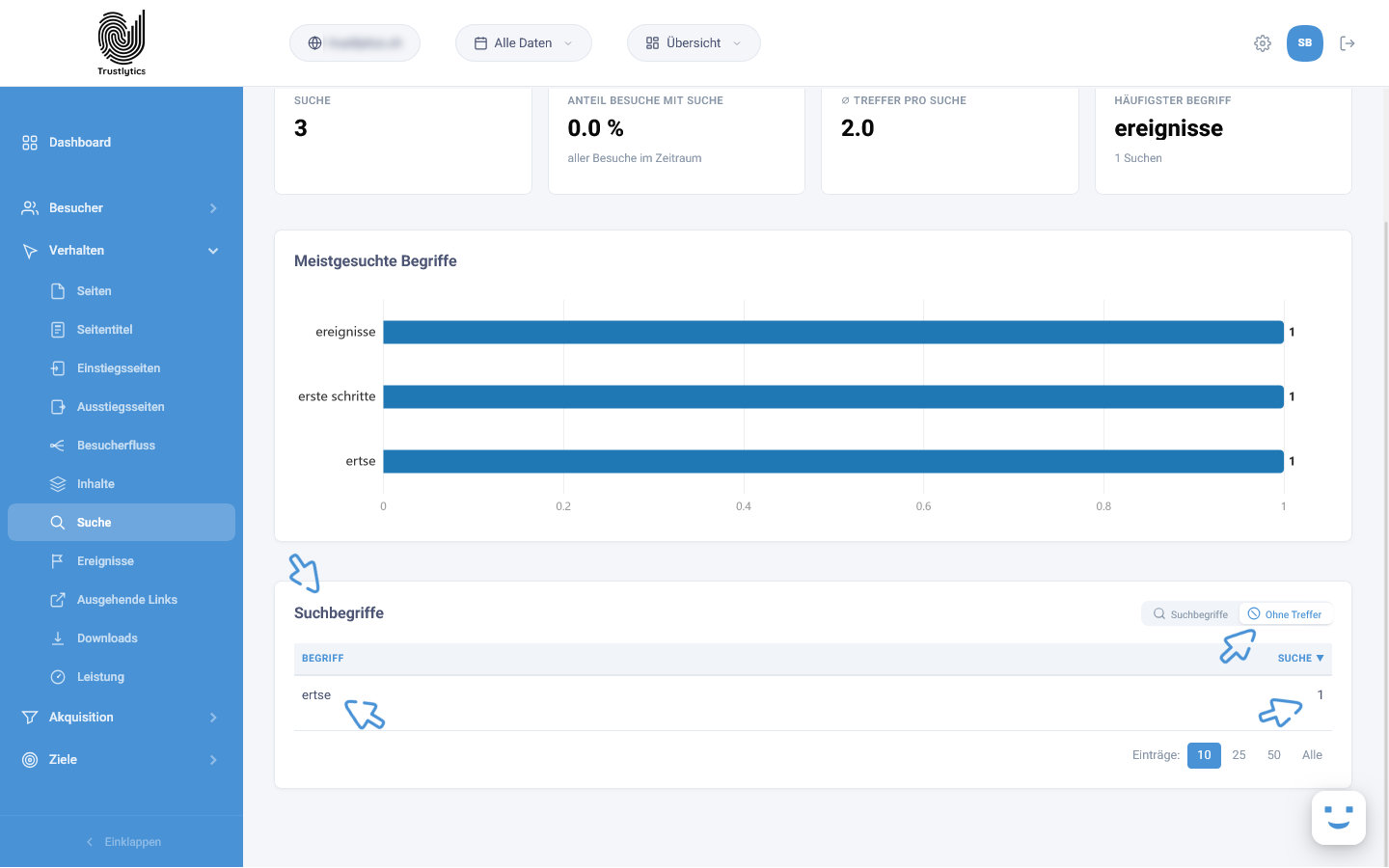The height and width of the screenshot is (868, 1389).
Task: Switch to the Ohne Treffer filter
Action: 1285,614
